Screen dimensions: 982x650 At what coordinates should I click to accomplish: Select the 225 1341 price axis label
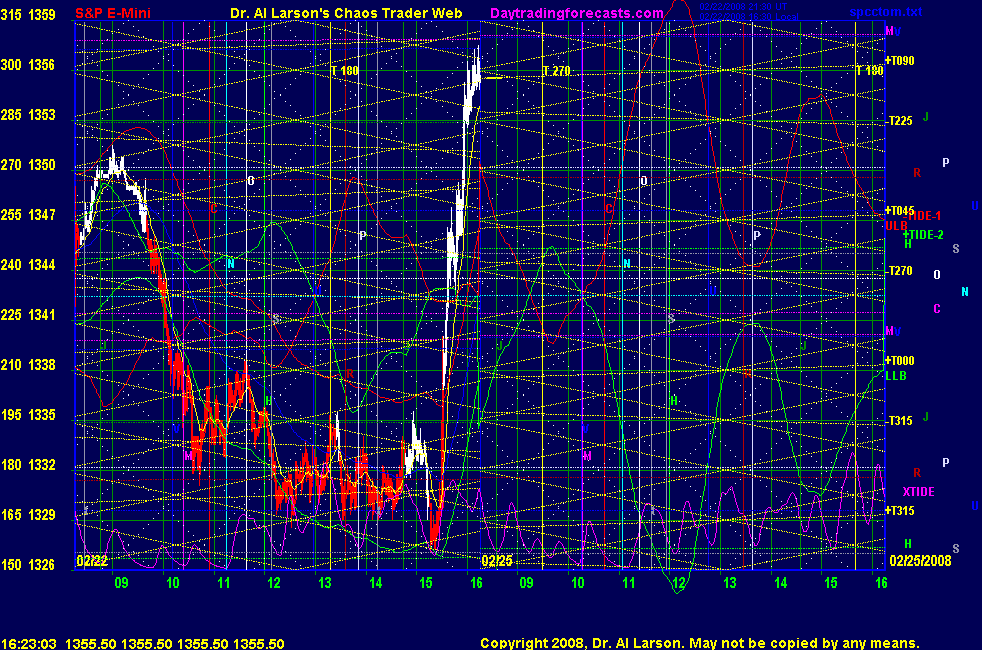coord(28,316)
